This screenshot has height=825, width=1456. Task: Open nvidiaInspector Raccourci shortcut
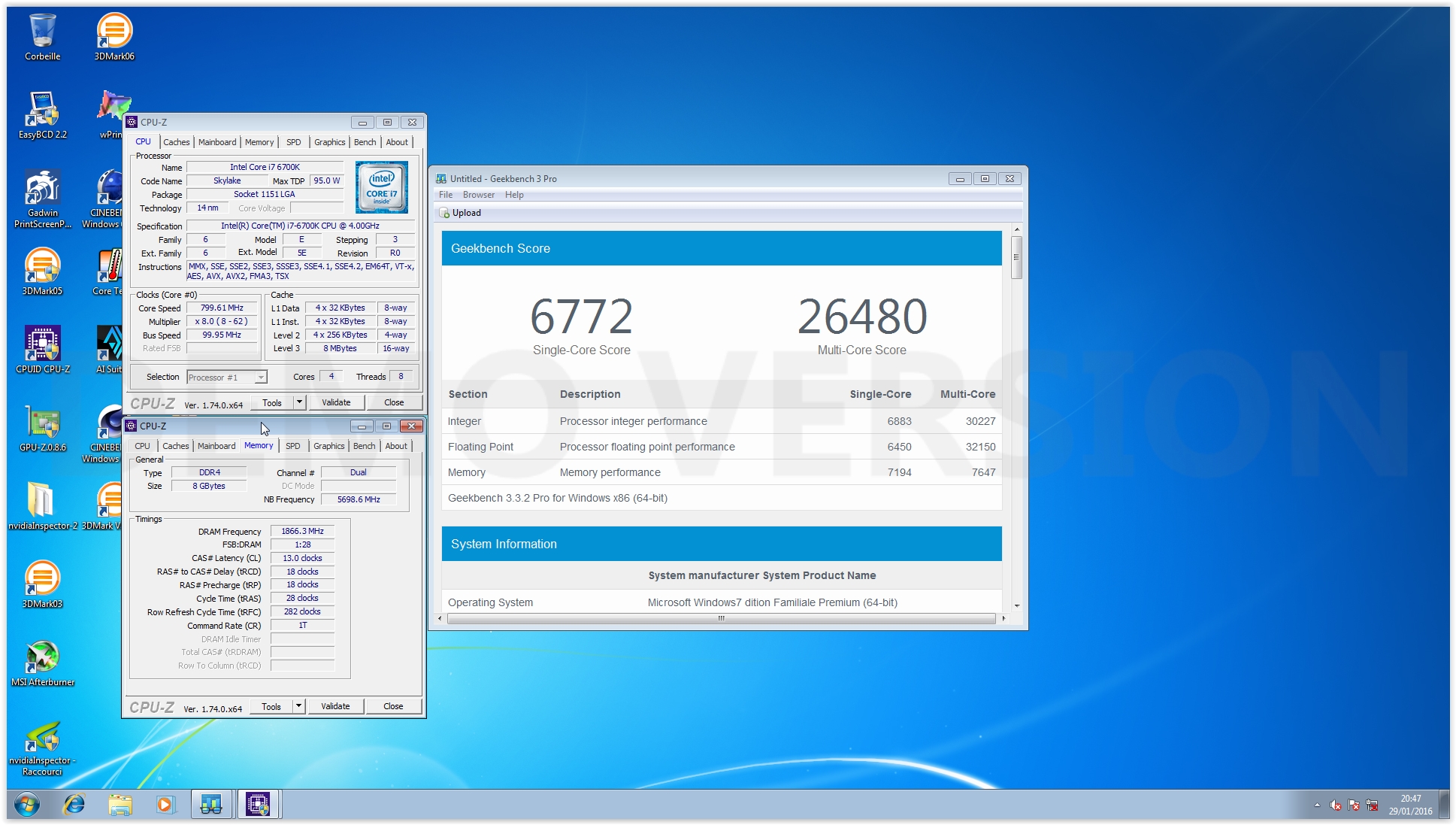42,748
